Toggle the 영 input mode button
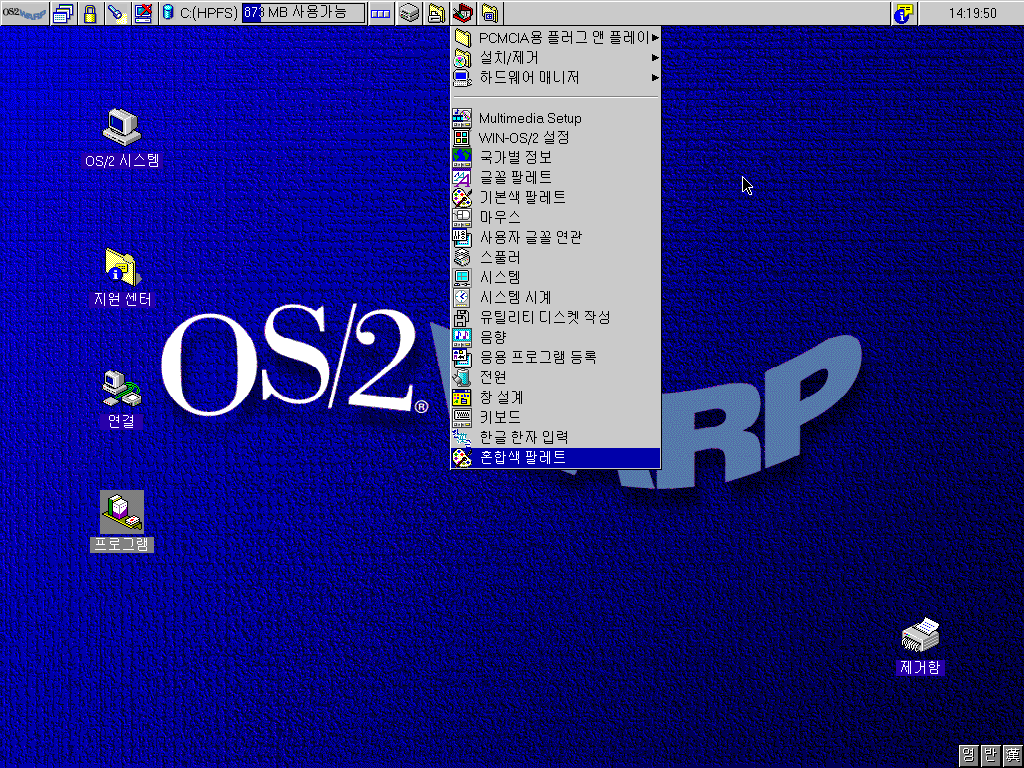The height and width of the screenshot is (768, 1024). tap(969, 756)
